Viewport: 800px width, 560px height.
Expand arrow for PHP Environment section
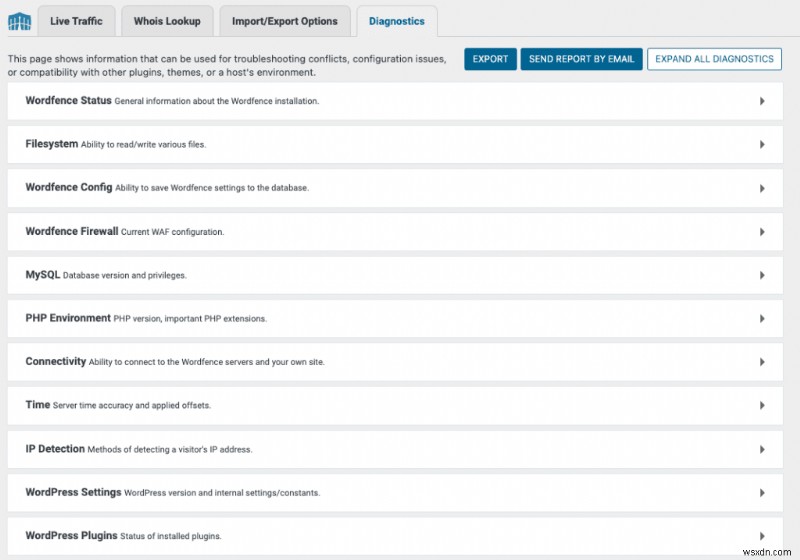pos(762,318)
